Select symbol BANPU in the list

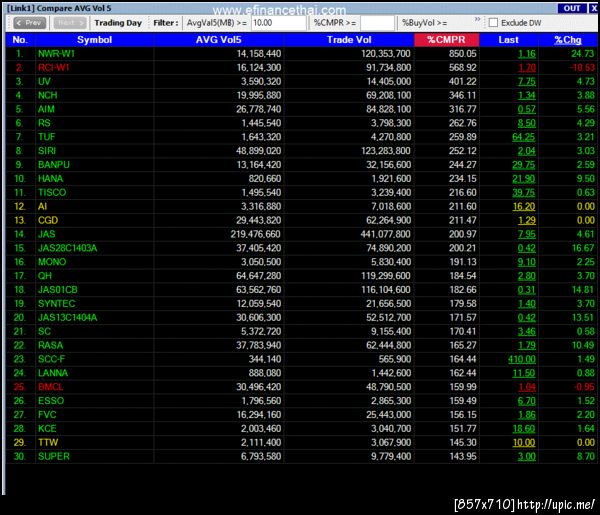point(54,165)
